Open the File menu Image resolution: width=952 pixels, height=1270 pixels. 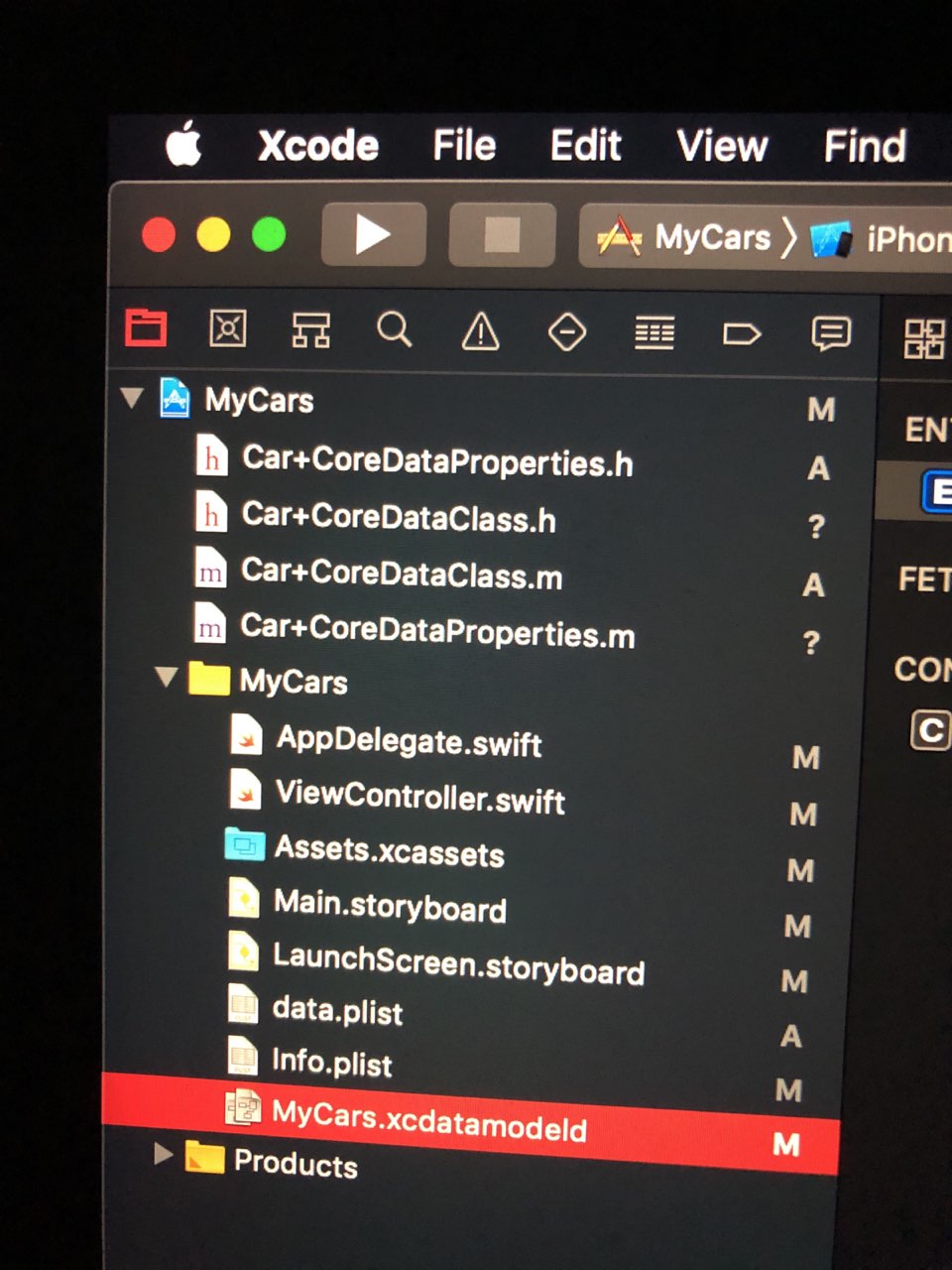pyautogui.click(x=464, y=146)
